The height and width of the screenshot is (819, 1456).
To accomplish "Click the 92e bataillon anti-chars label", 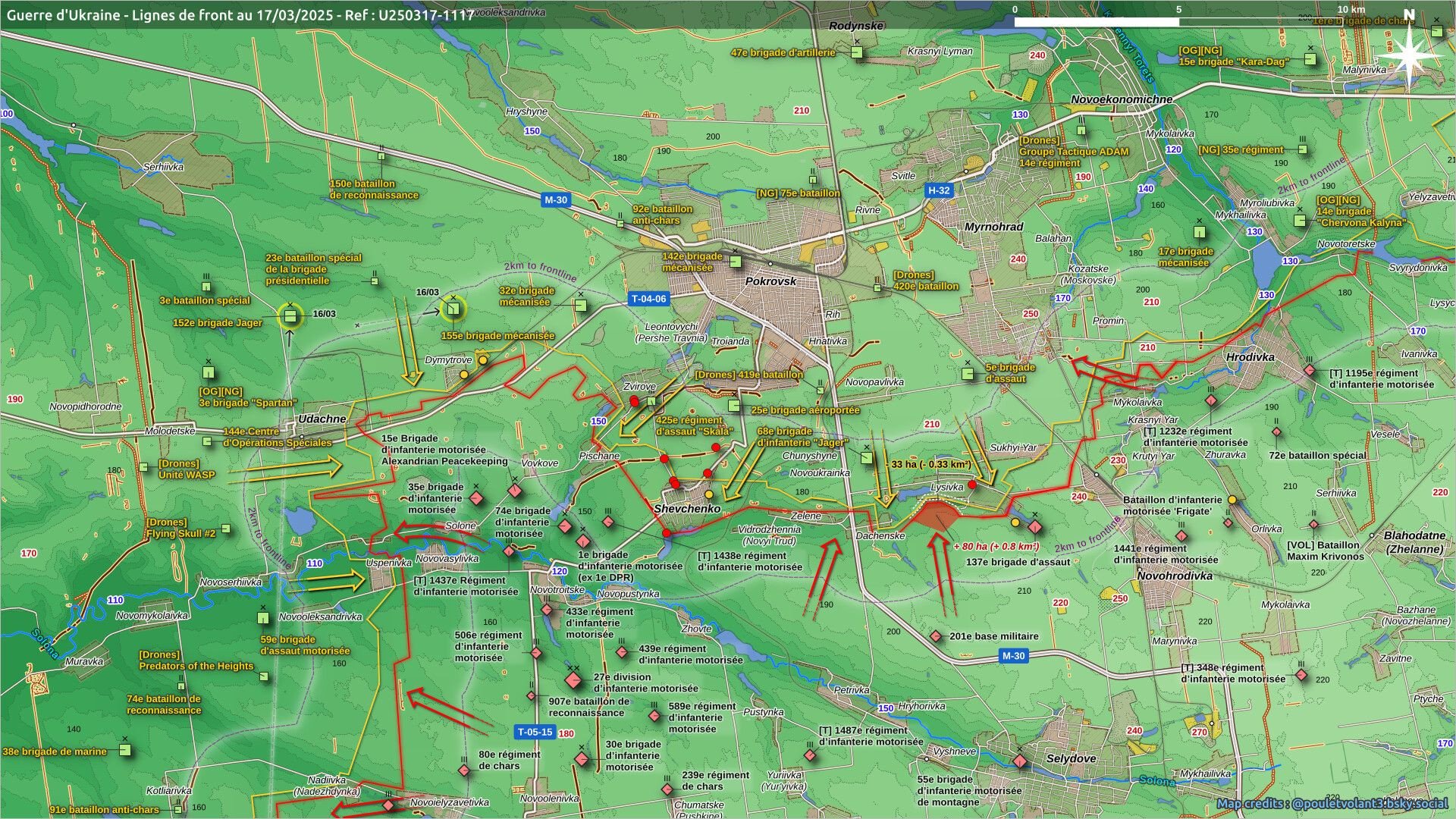I will coord(662,215).
